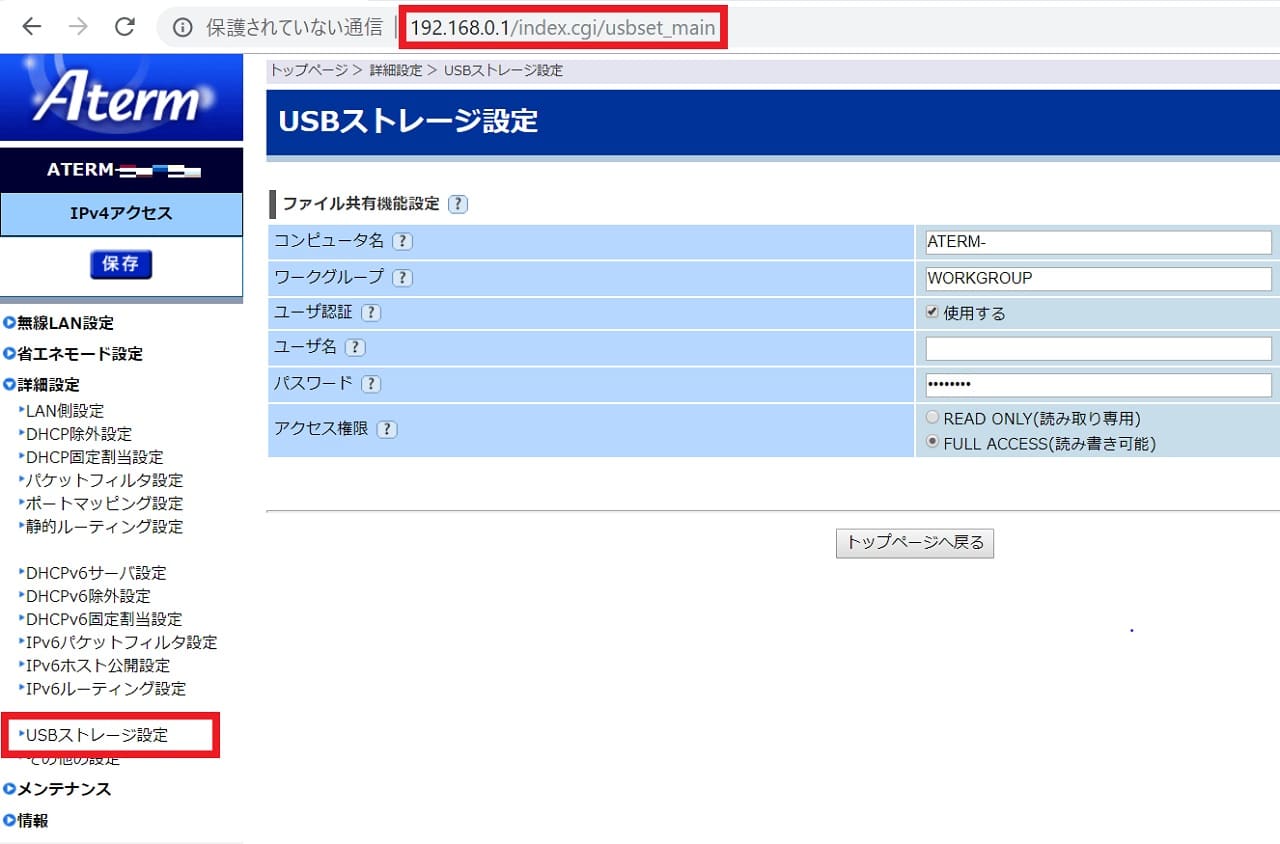
Task: Click the browser reload icon
Action: coord(125,27)
